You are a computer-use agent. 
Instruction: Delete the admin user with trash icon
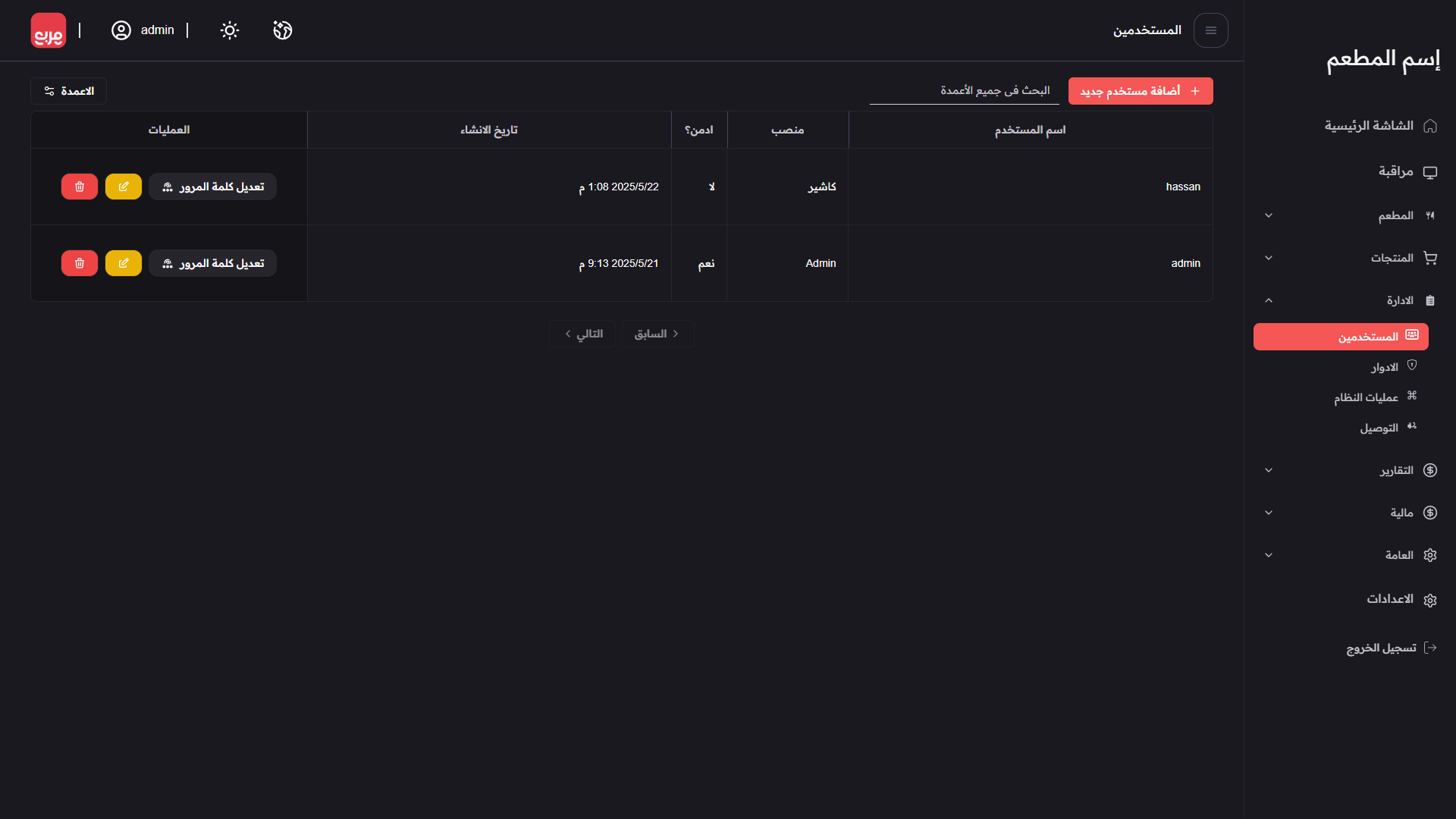pos(80,263)
